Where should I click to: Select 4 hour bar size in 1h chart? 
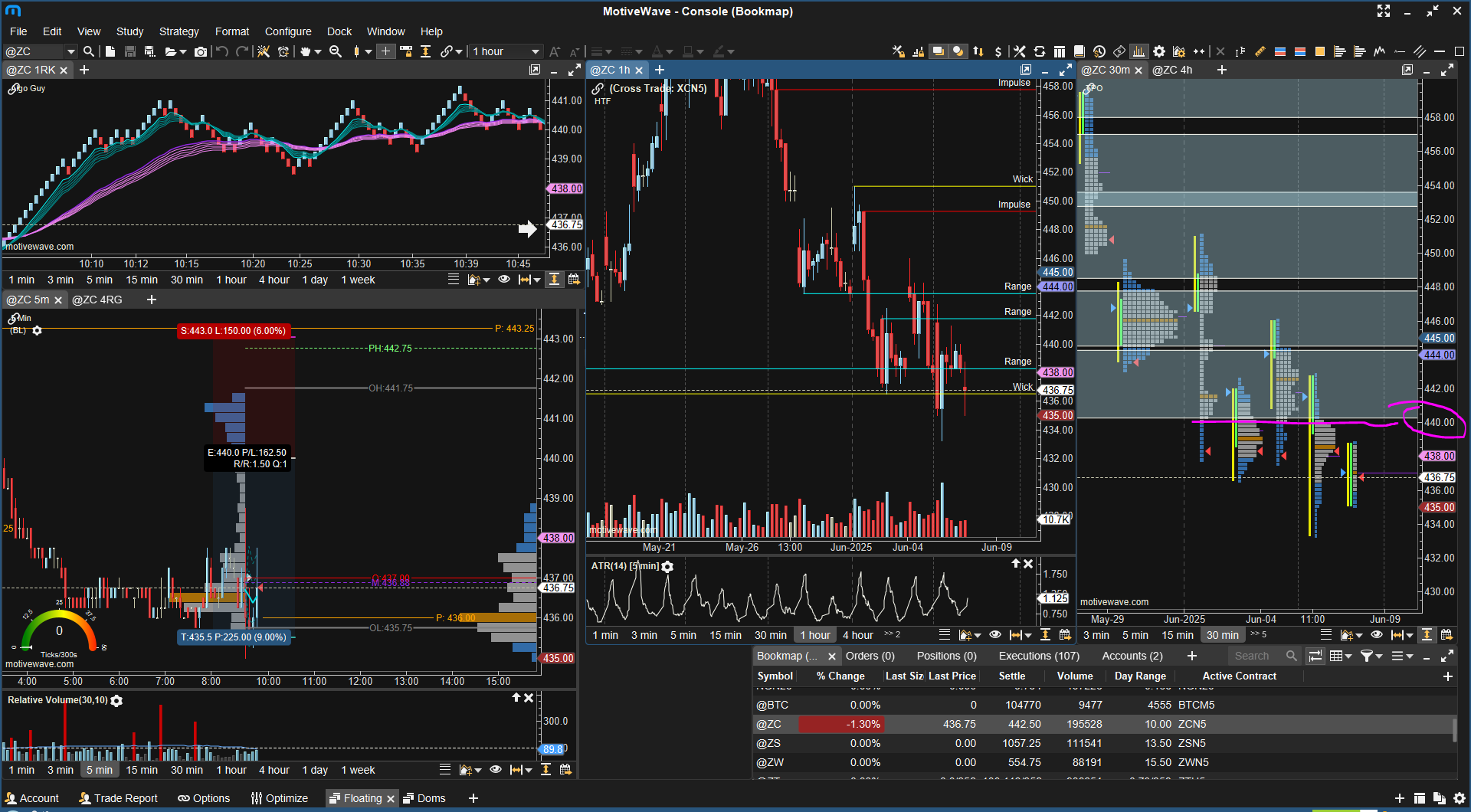[858, 635]
